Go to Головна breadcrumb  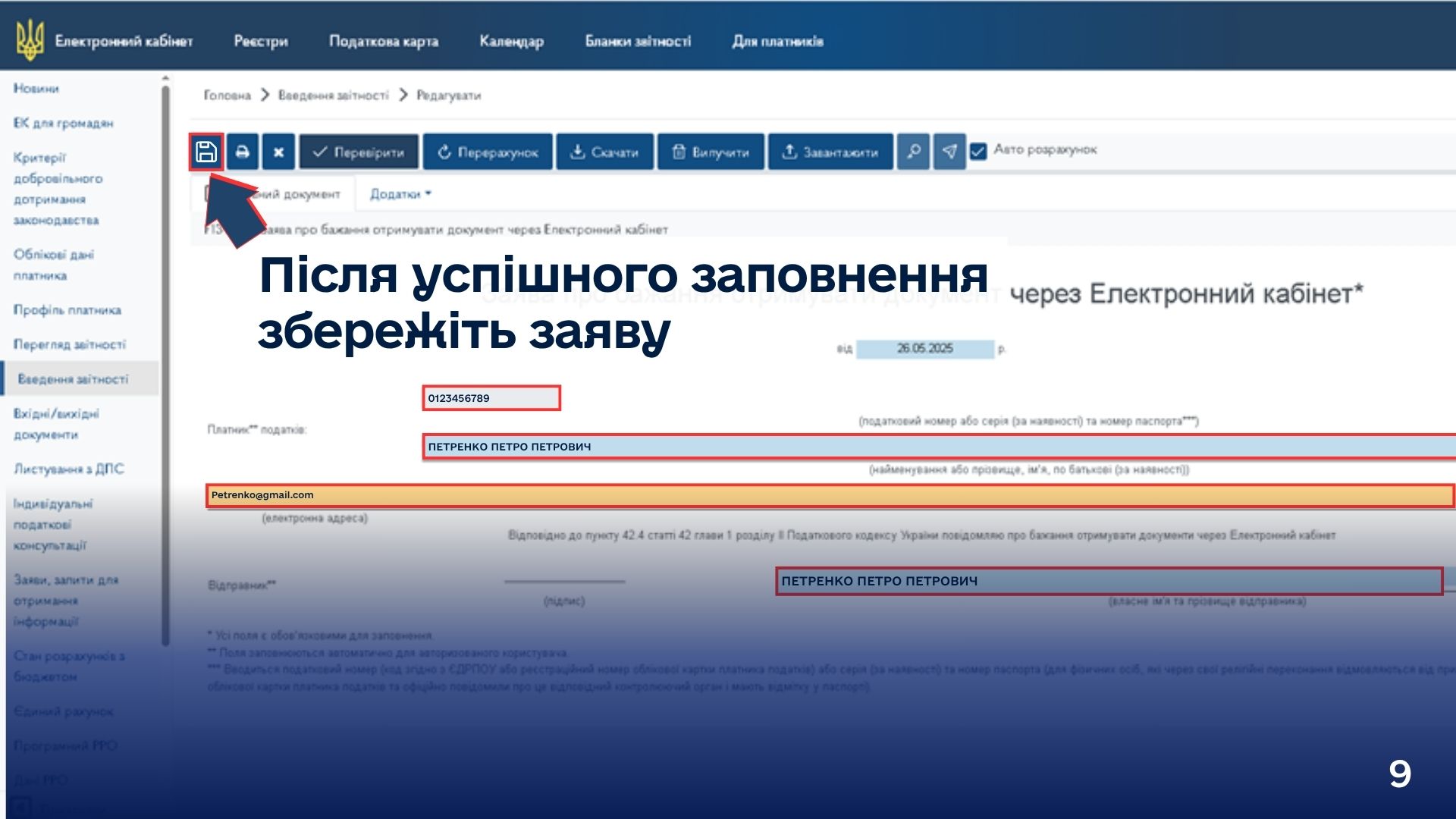pos(227,96)
